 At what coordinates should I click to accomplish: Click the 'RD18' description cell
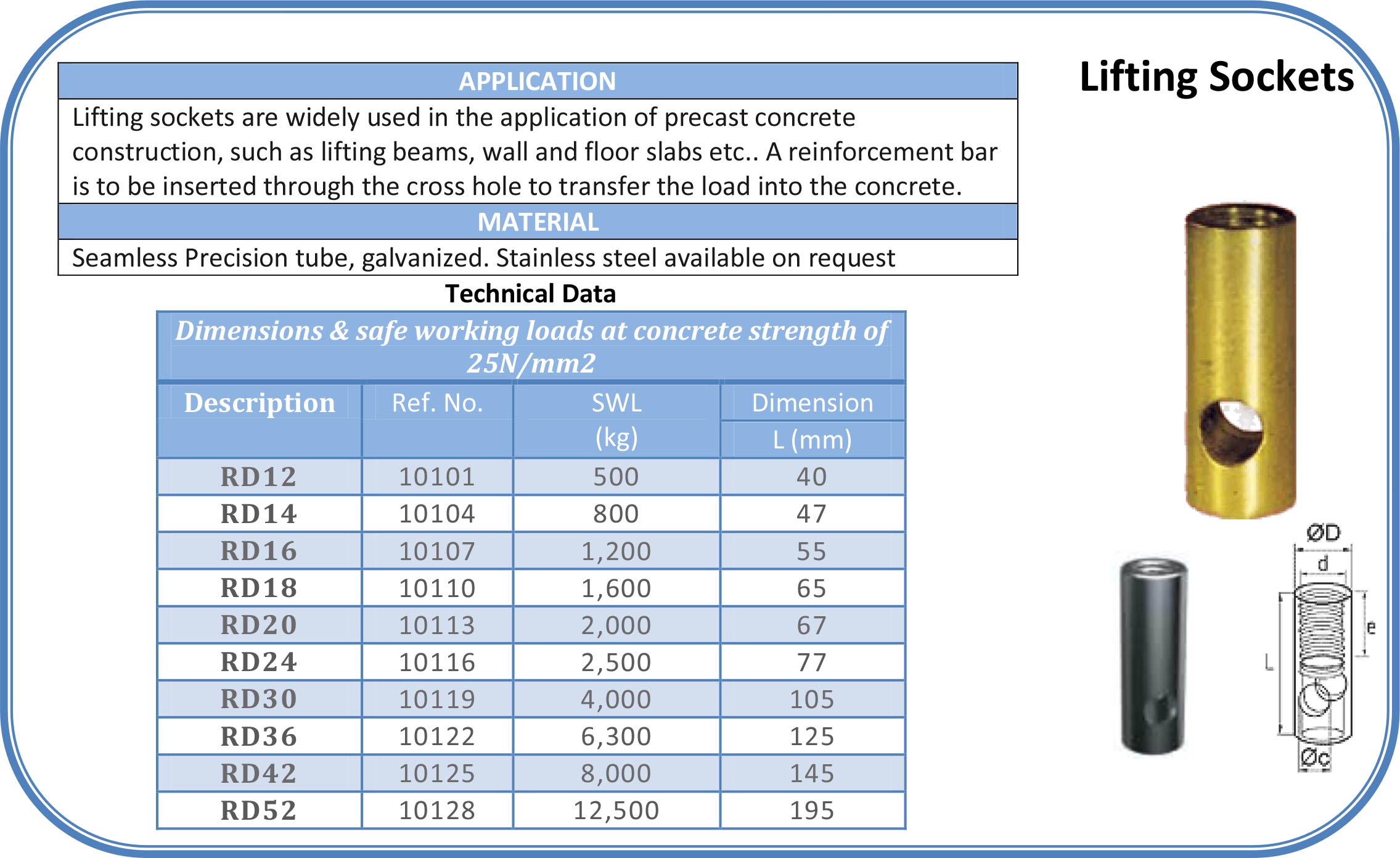259,588
